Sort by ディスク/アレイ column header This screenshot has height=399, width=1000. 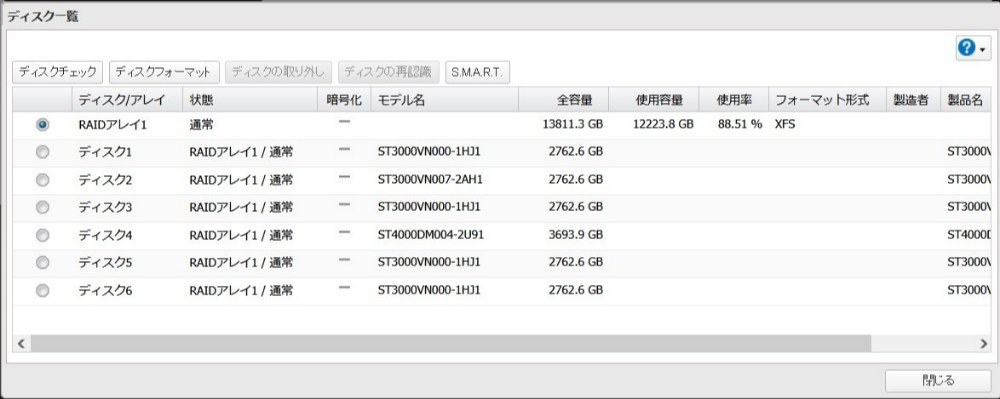[x=126, y=99]
